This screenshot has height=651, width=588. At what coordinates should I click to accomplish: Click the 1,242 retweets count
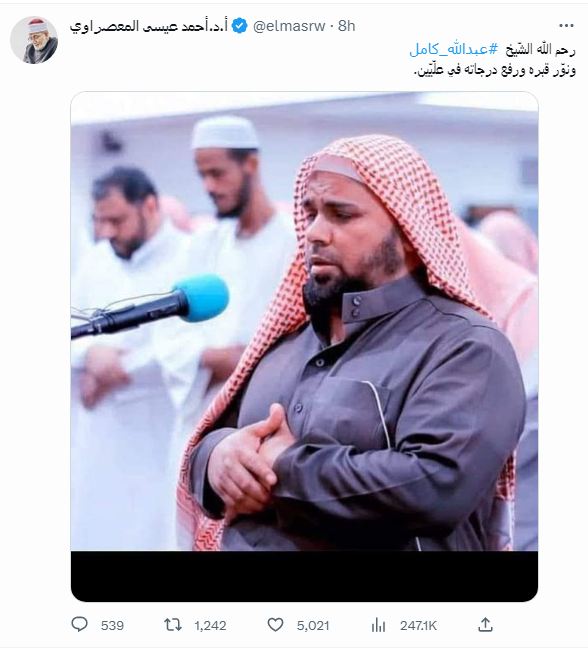210,625
